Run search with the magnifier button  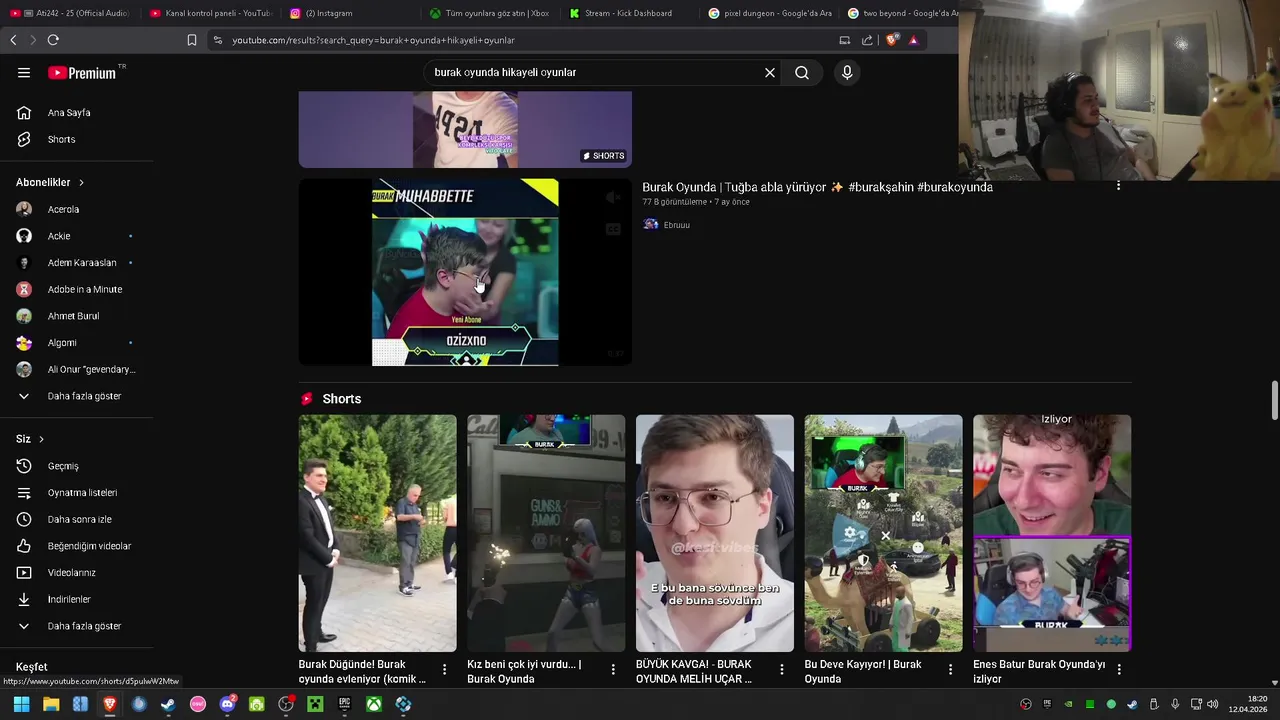click(802, 73)
